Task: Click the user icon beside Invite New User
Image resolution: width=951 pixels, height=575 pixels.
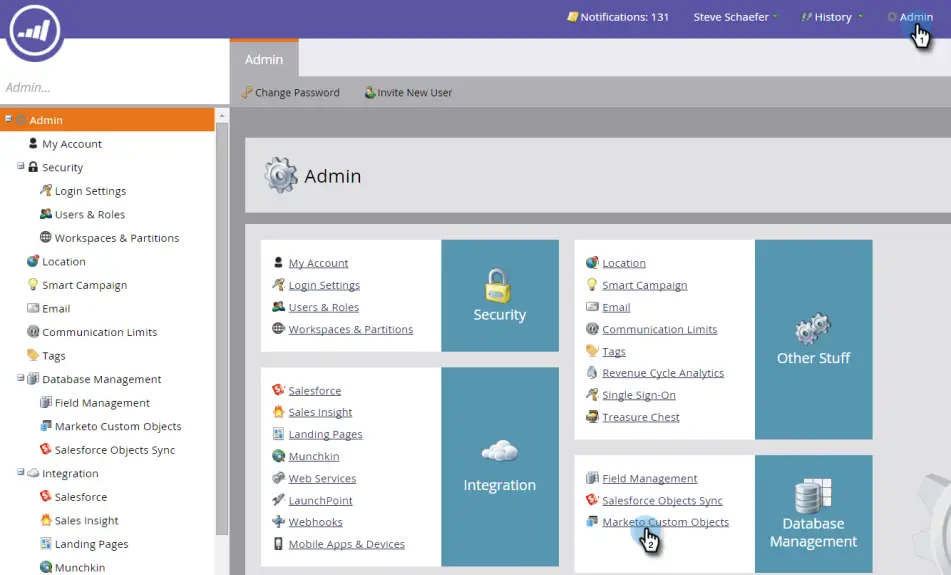Action: point(369,92)
